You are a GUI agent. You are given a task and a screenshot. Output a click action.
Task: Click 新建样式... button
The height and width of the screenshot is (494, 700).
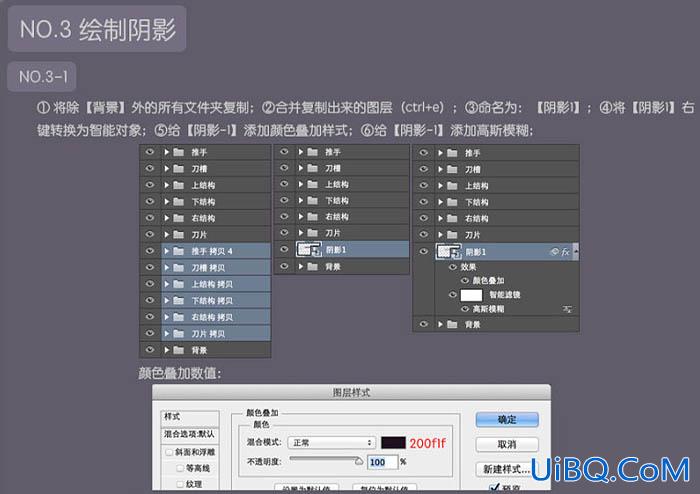click(x=507, y=469)
